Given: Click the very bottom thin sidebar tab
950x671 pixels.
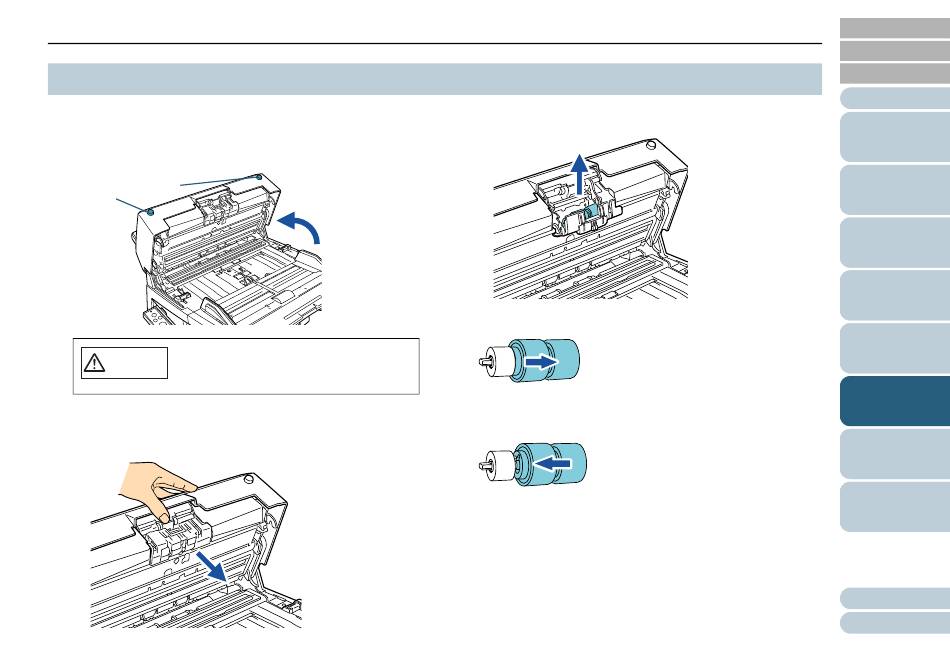Looking at the screenshot, I should [x=895, y=623].
